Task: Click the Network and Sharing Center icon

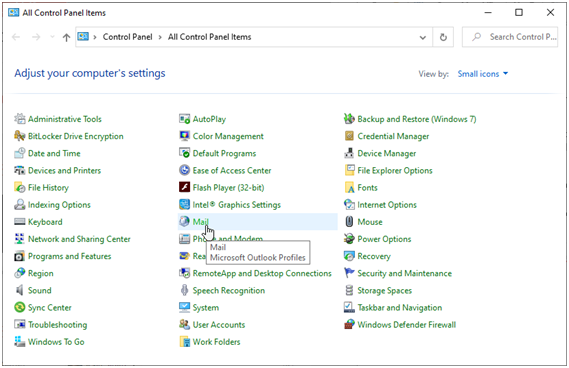Action: click(20, 238)
